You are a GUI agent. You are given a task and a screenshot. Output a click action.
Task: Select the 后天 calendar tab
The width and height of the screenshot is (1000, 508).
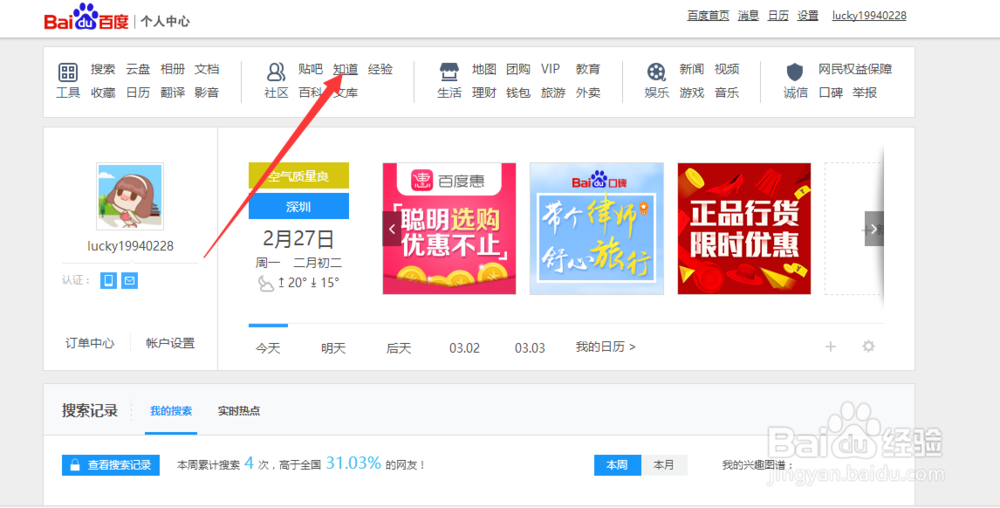tap(399, 348)
